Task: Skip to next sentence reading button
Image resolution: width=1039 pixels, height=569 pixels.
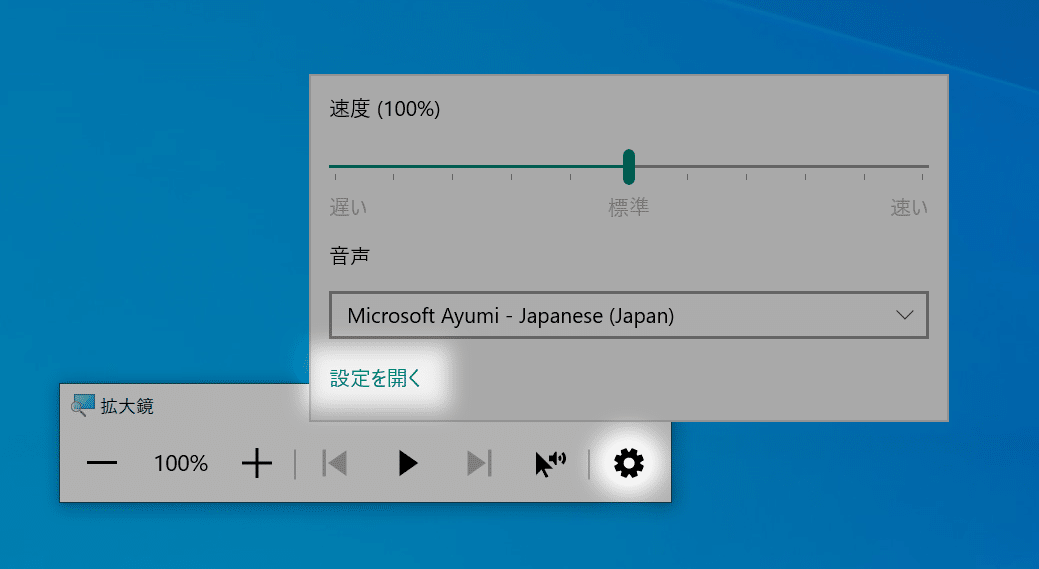Action: click(x=479, y=463)
